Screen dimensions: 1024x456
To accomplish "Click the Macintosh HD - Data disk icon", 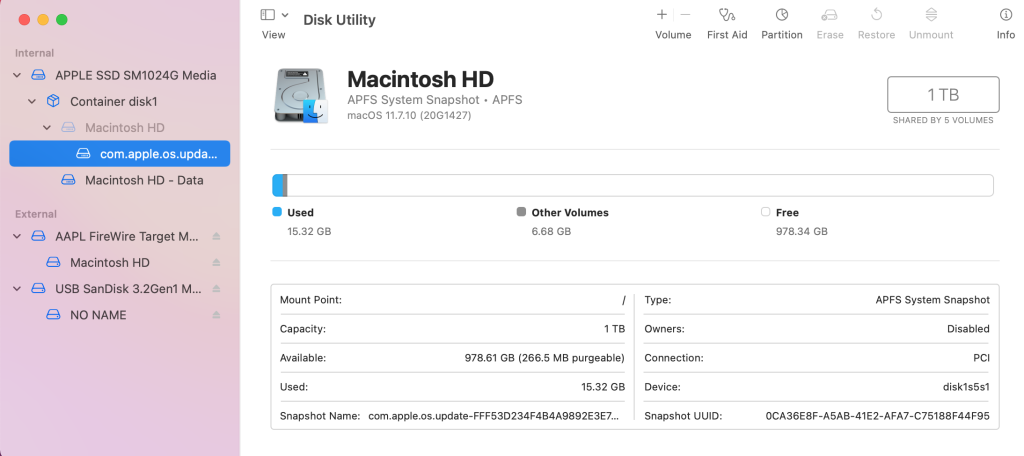I will point(68,180).
